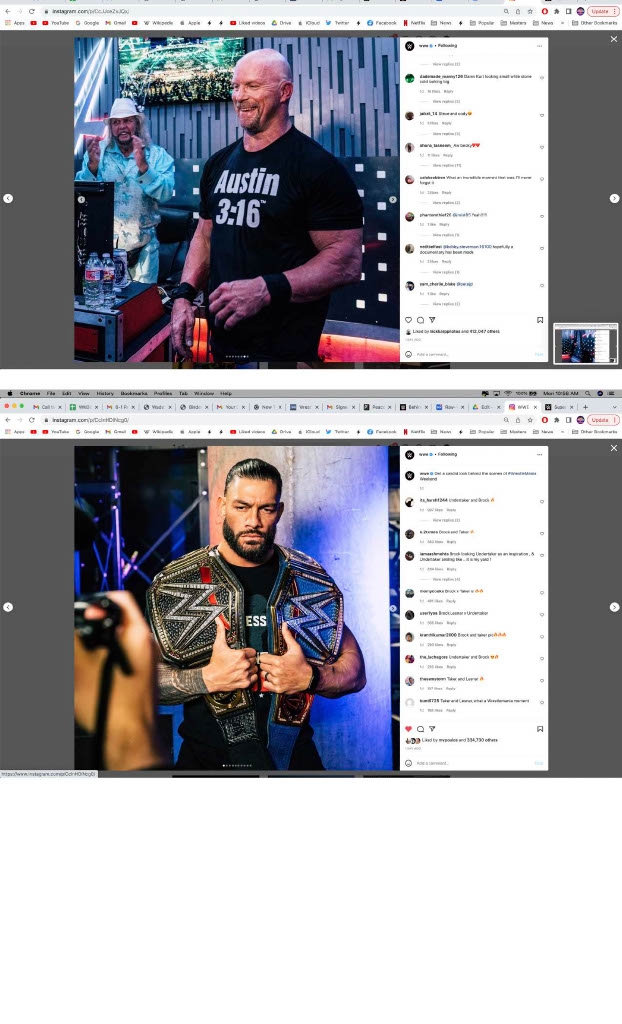This screenshot has height=1024, width=622.
Task: Unlike the title belts post red heart
Action: (x=408, y=729)
